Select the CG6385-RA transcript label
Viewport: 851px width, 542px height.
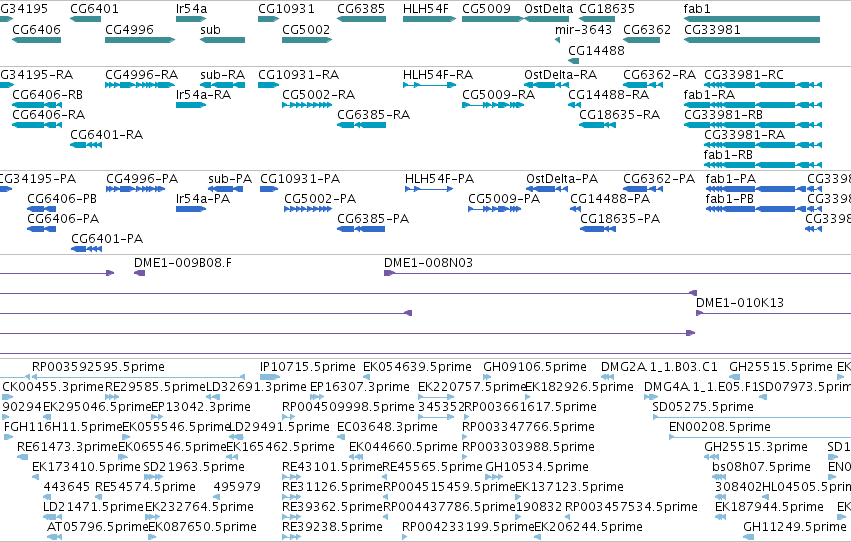pyautogui.click(x=373, y=115)
